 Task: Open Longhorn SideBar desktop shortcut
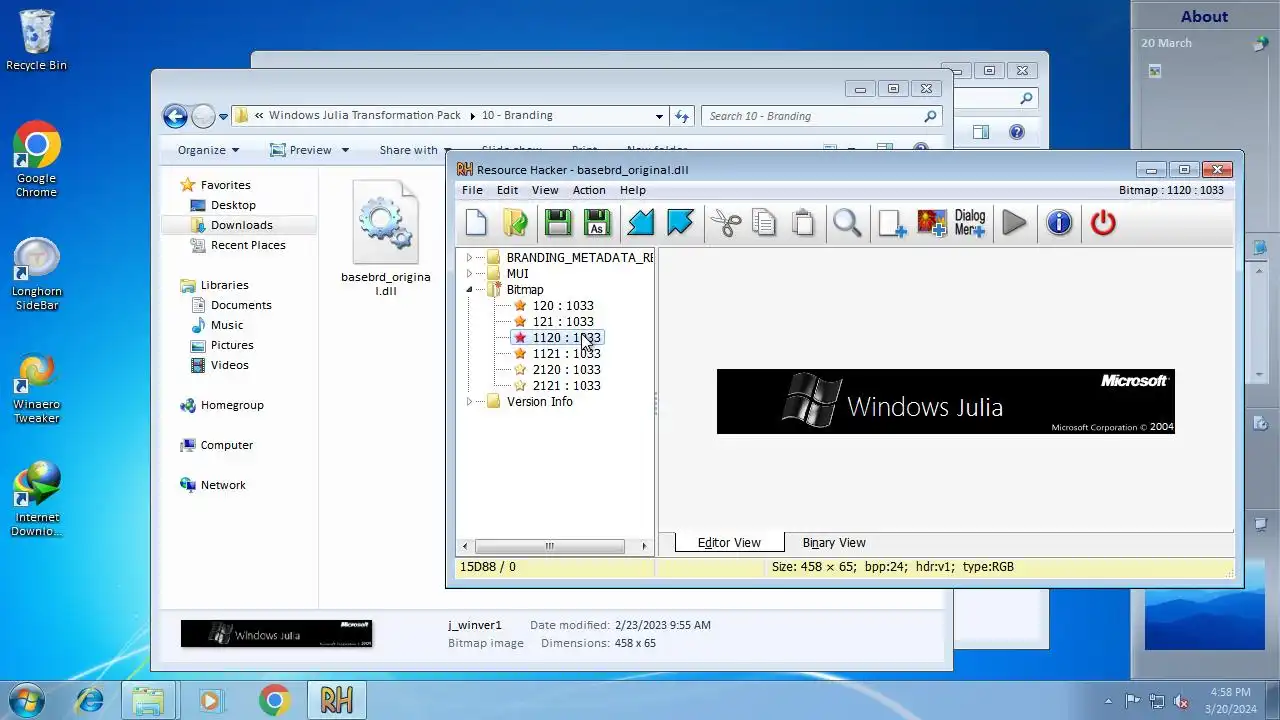coord(37,274)
